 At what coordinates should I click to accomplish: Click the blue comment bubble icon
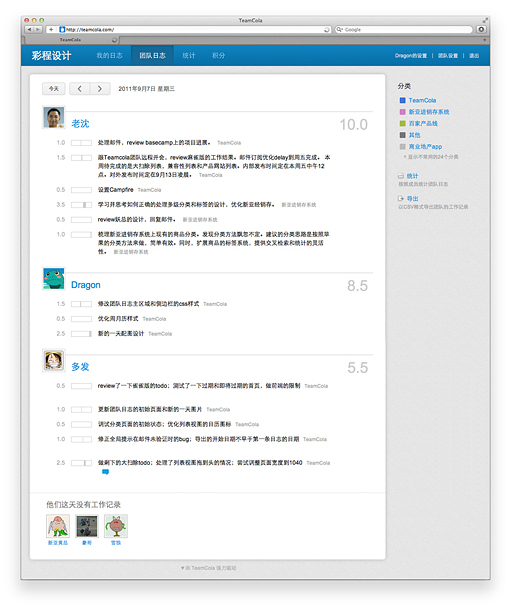click(105, 472)
